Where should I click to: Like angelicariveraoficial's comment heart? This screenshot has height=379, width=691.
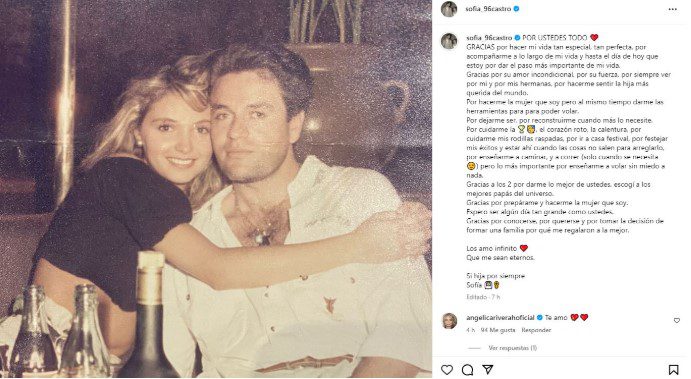pyautogui.click(x=676, y=321)
